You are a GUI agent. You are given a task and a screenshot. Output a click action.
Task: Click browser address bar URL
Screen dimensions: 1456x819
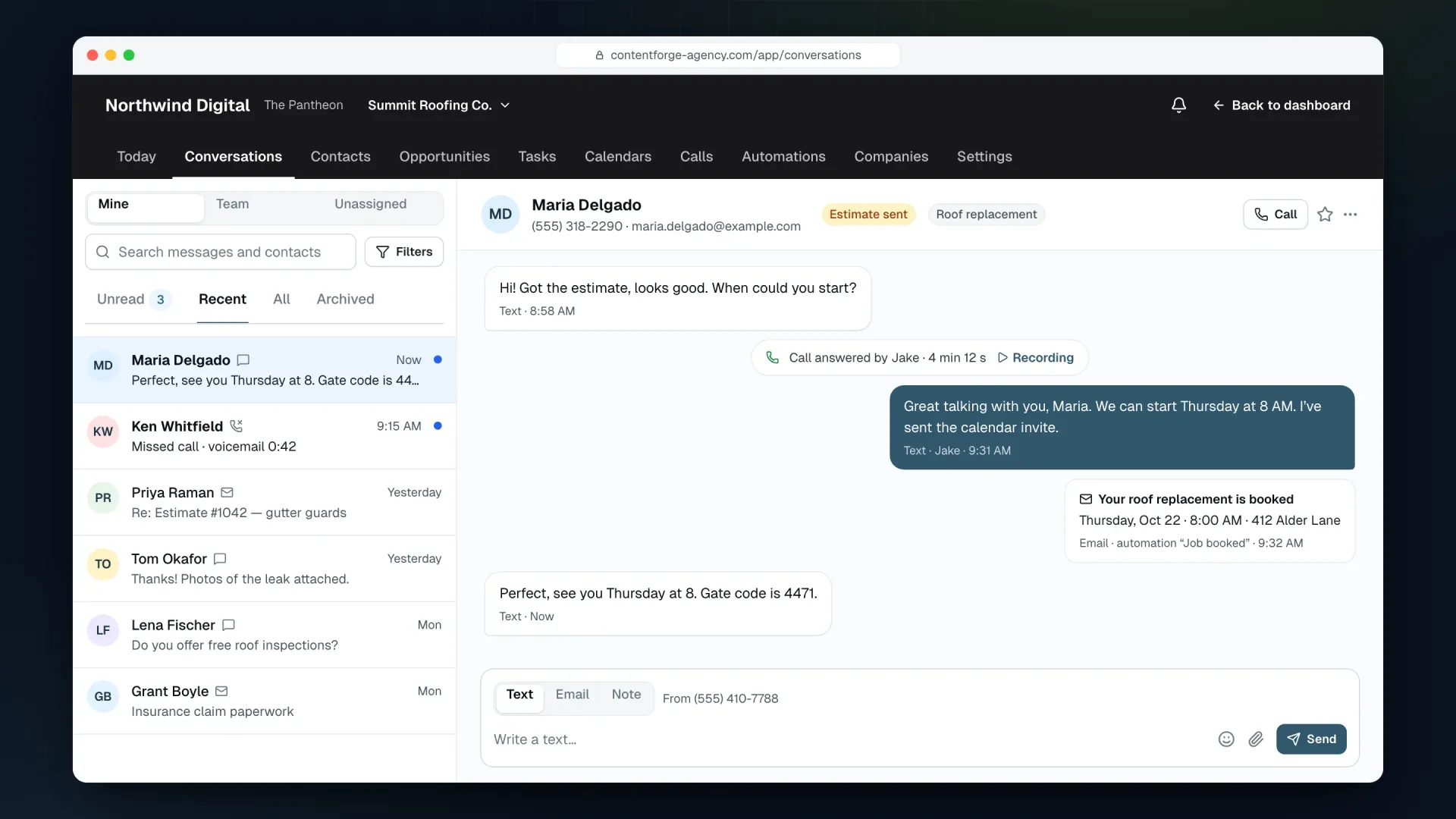(728, 55)
